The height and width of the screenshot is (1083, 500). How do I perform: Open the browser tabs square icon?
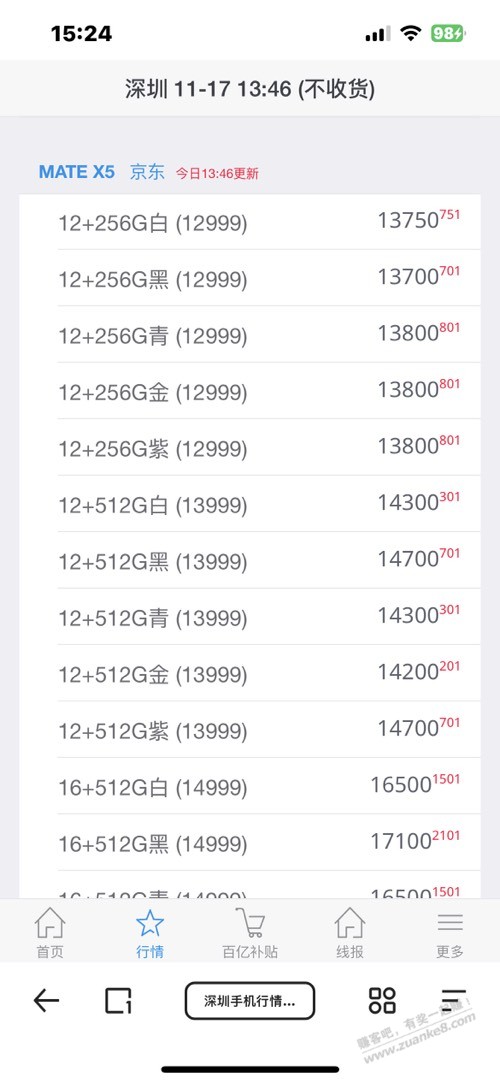tap(118, 1000)
